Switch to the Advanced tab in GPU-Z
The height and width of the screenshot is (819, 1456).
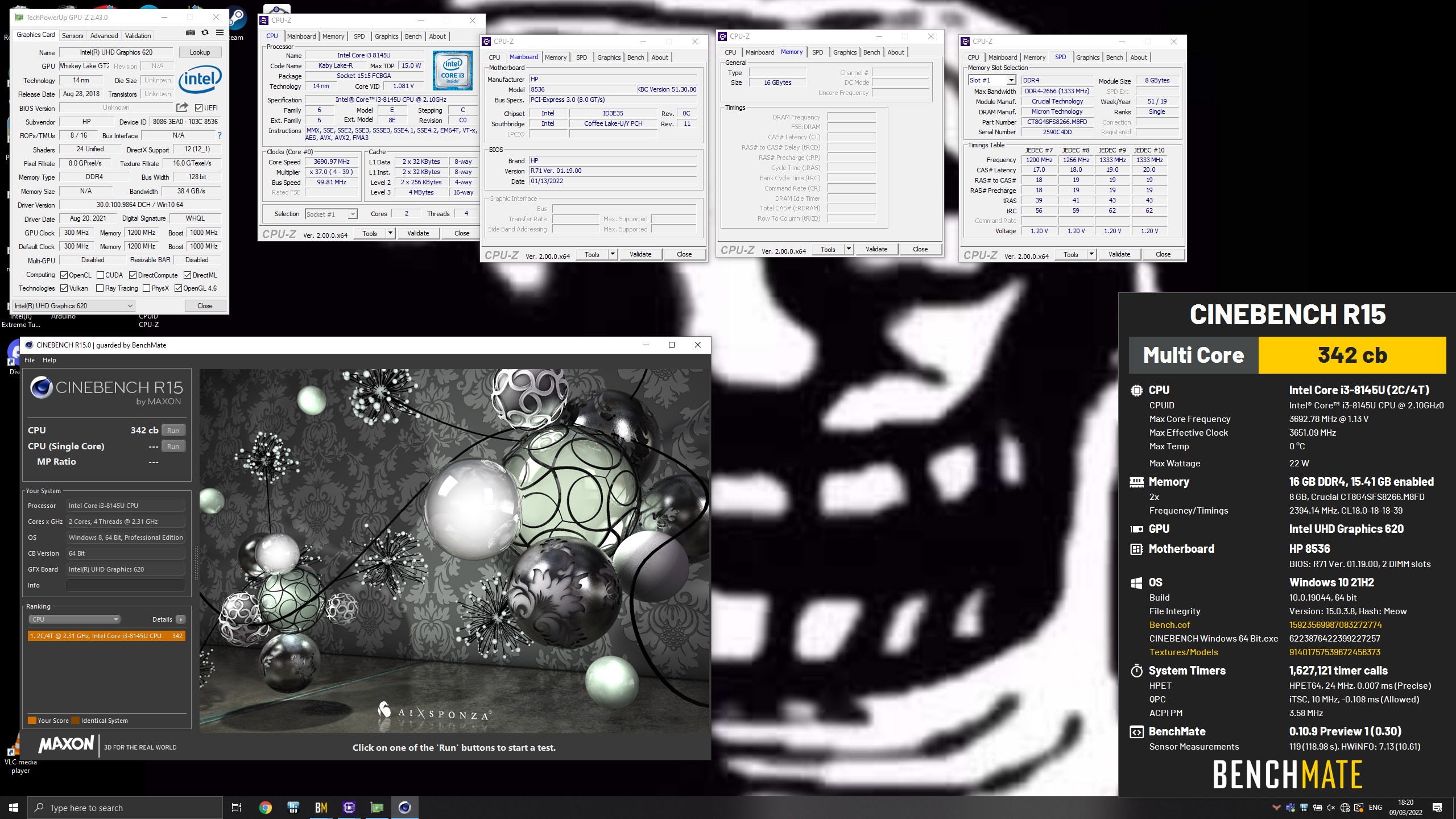104,35
